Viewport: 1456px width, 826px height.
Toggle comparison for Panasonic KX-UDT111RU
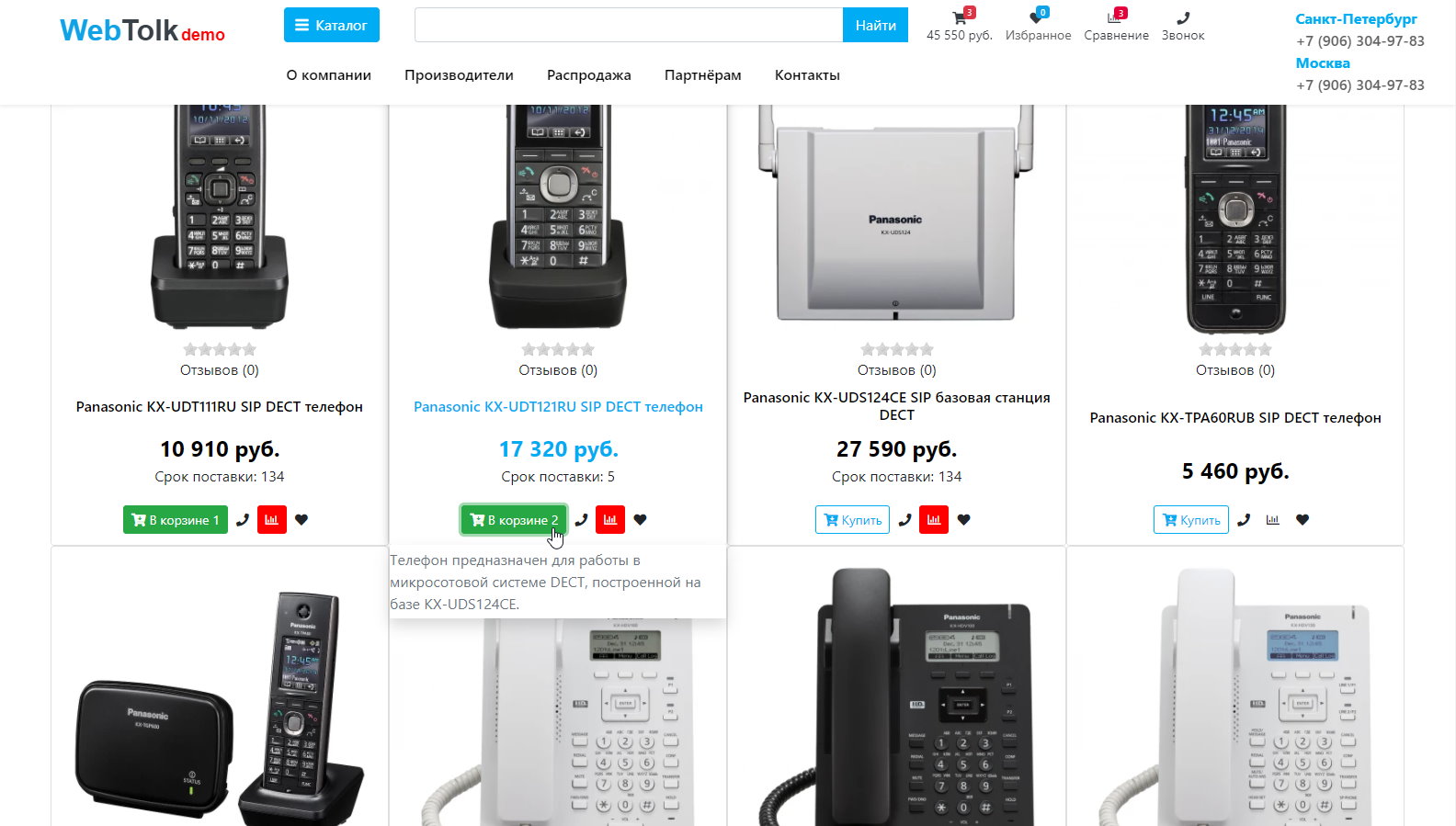pos(271,520)
